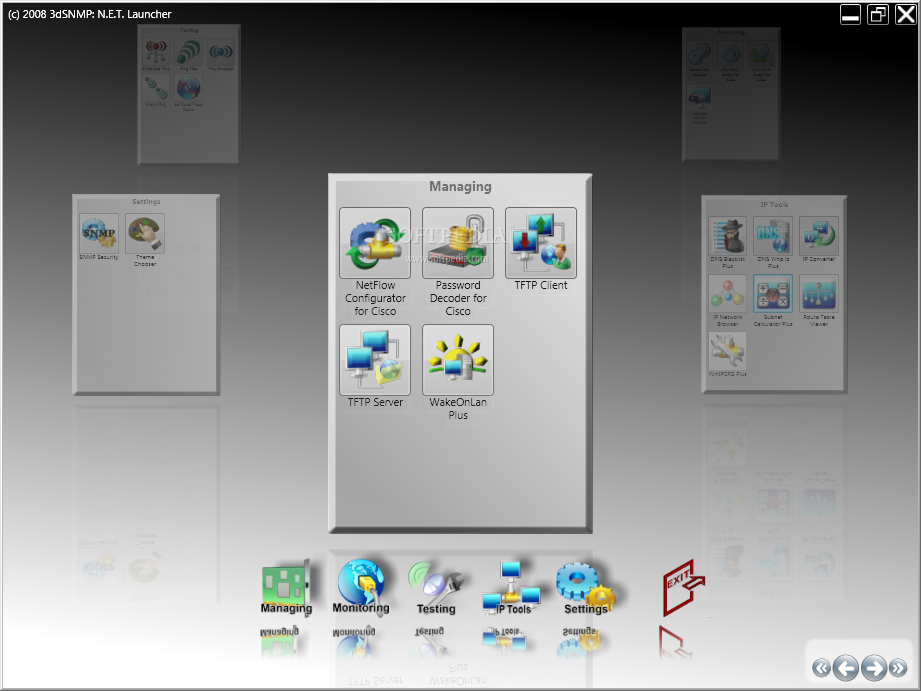
Task: Launch NetFlow Configurator for Cisco
Action: 375,243
